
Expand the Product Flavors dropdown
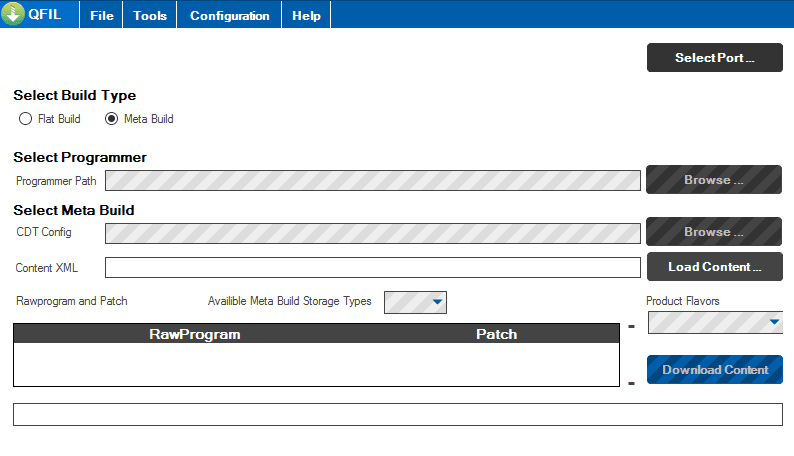click(716, 323)
